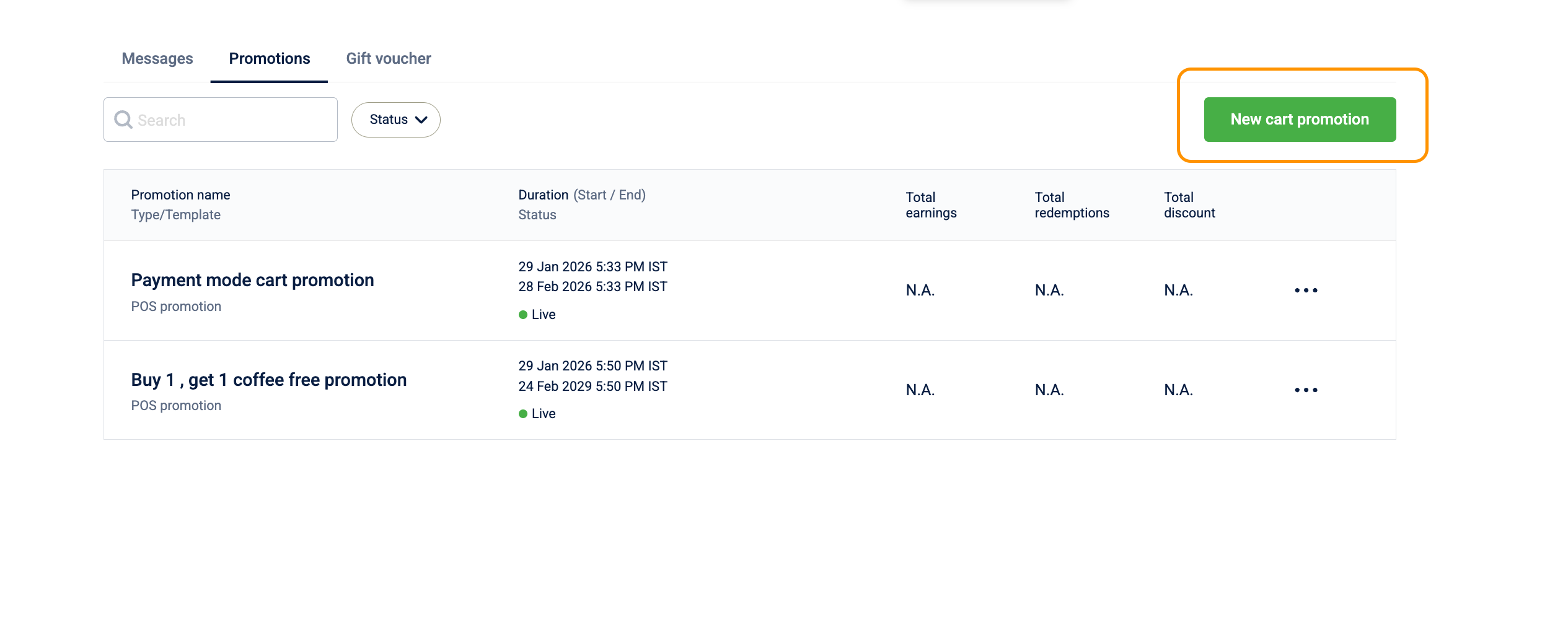Open three-dot menu for Payment mode cart promotion
The image size is (1568, 643).
(x=1306, y=291)
